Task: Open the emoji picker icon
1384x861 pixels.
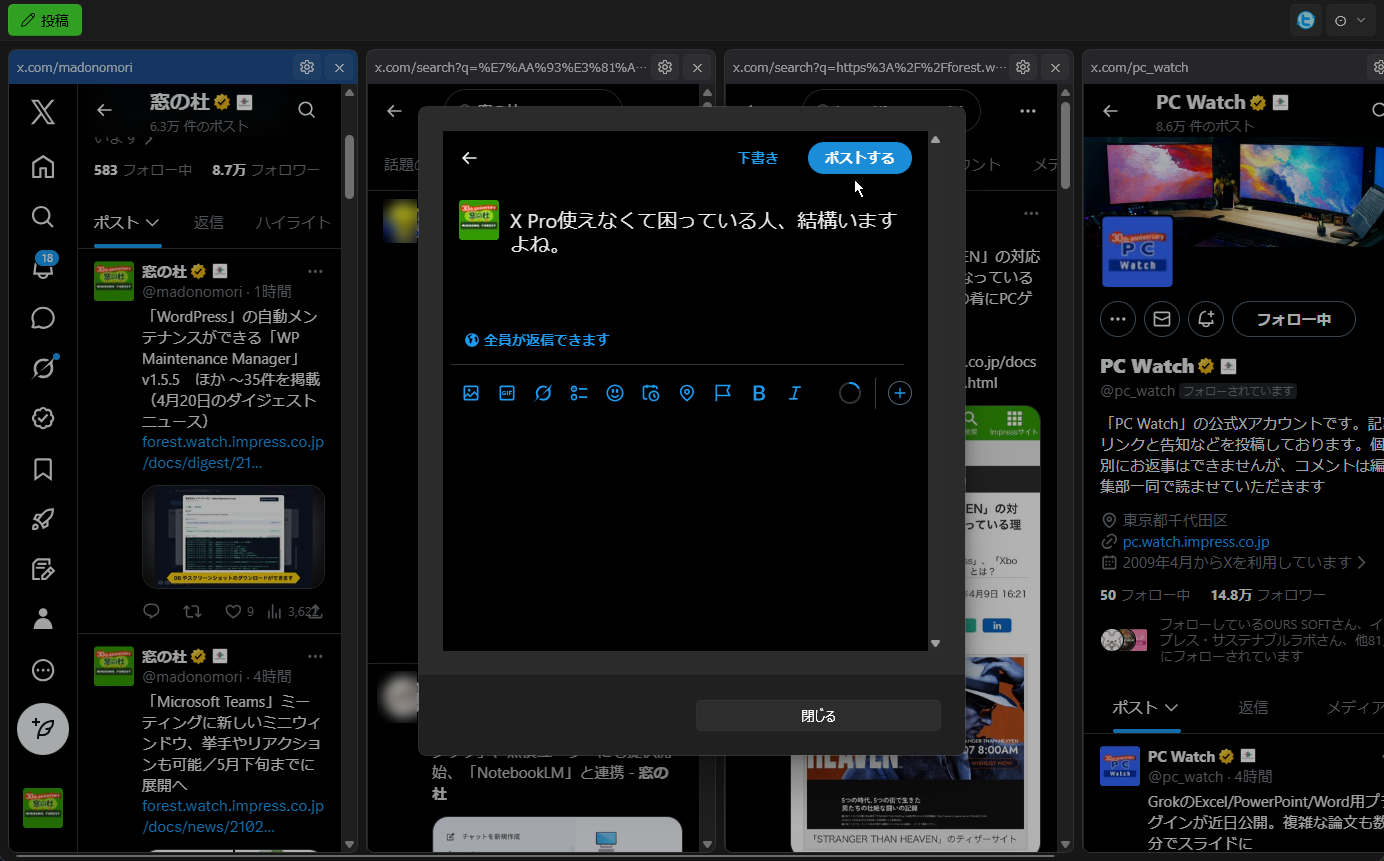Action: [614, 393]
